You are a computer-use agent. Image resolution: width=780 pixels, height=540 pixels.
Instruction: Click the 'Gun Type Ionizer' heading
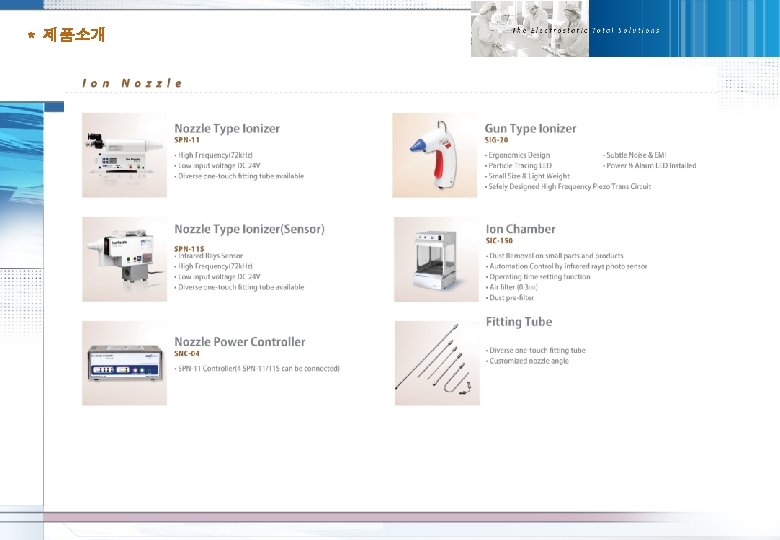pyautogui.click(x=530, y=128)
